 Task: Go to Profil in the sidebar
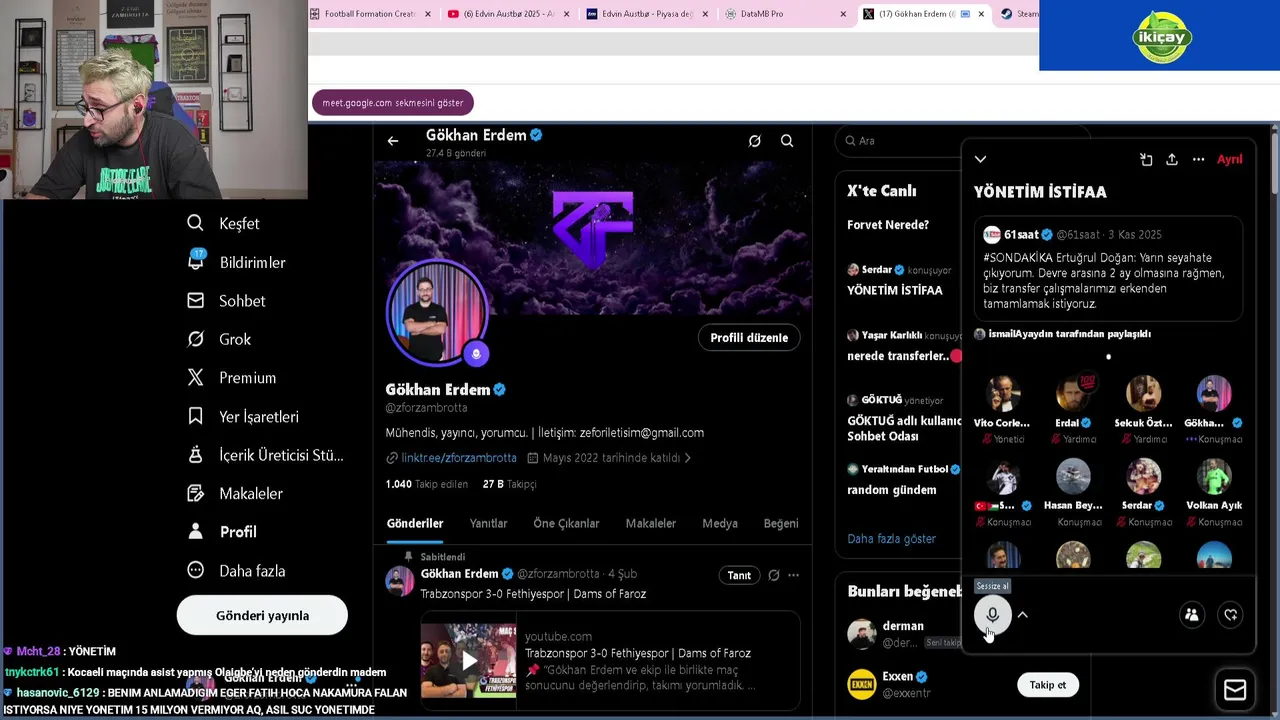point(222,532)
